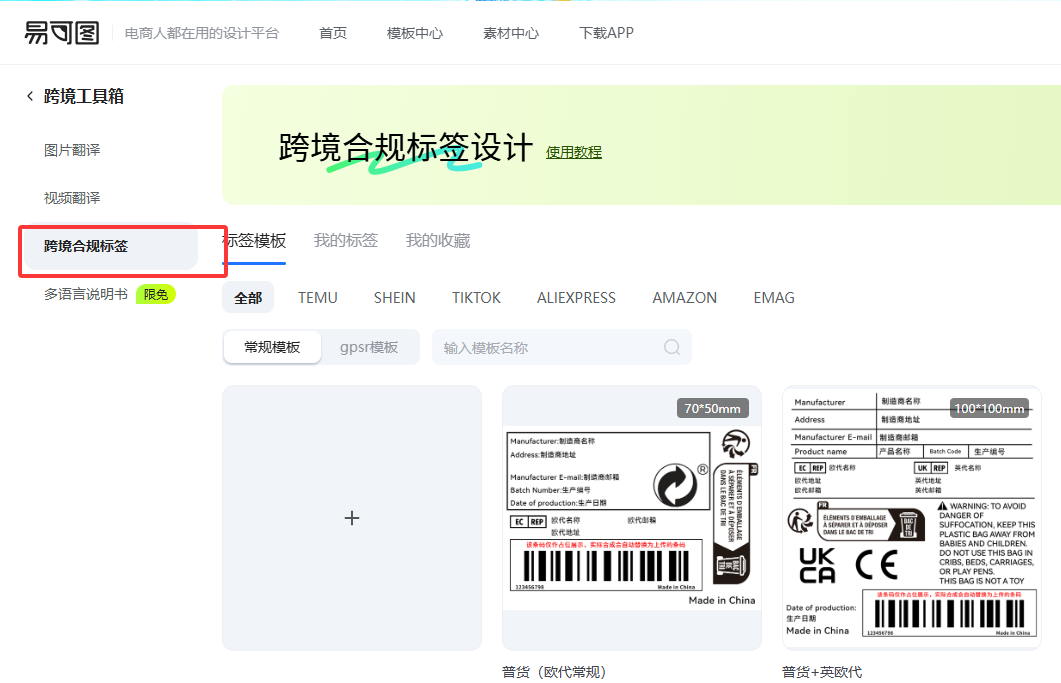The image size is (1061, 683).
Task: Switch to the 我的标签 tab
Action: tap(346, 241)
